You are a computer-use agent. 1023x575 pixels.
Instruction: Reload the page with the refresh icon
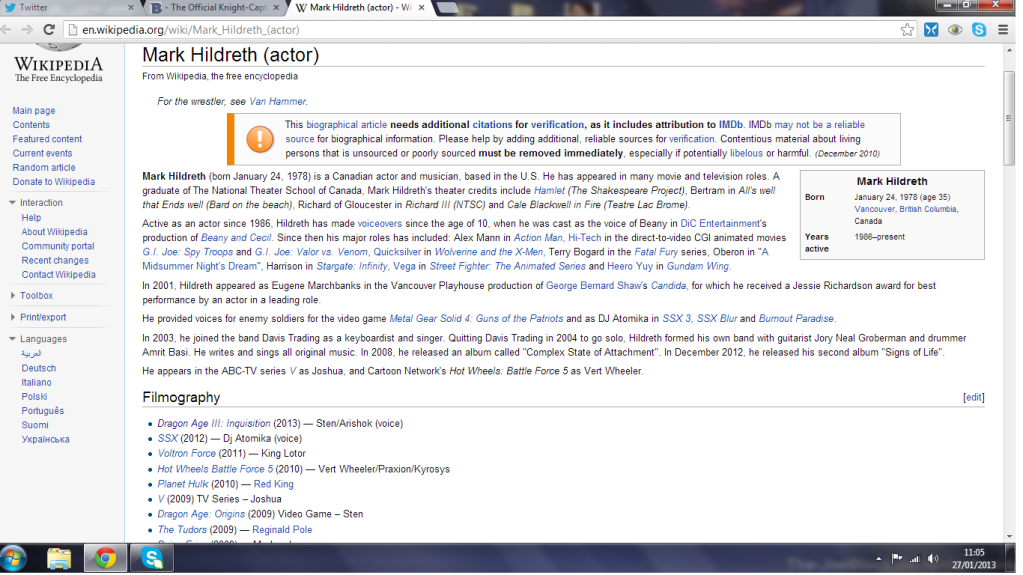[x=50, y=30]
